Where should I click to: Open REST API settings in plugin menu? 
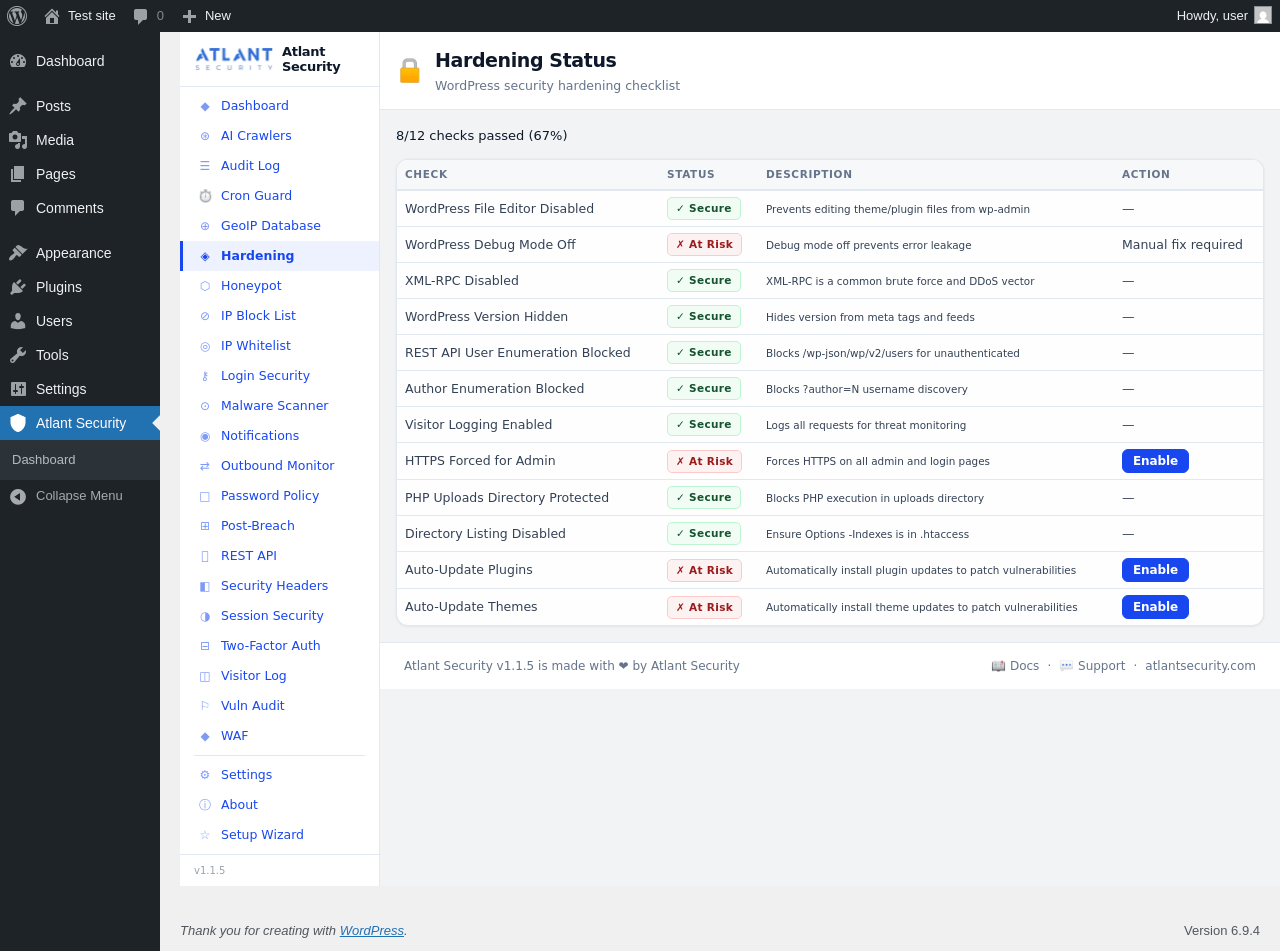pyautogui.click(x=280, y=556)
